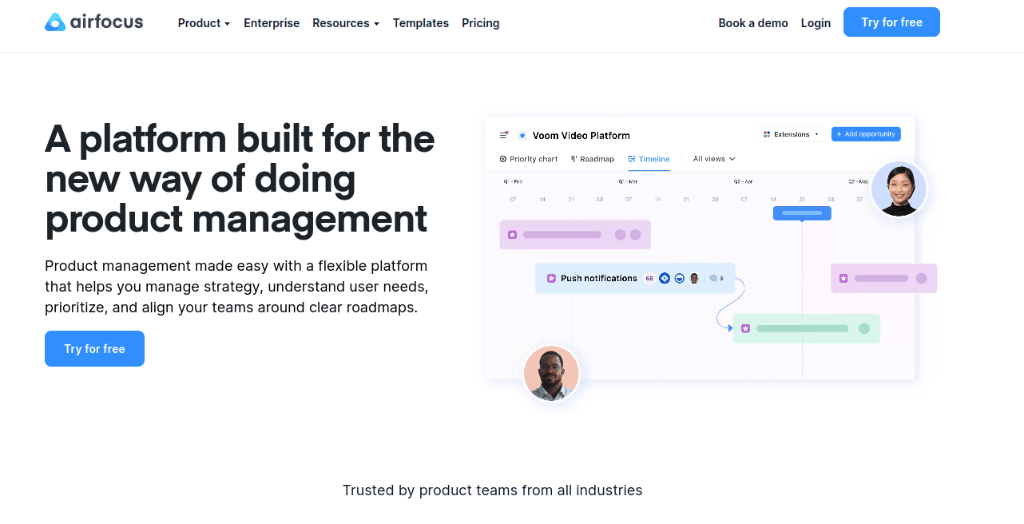Expand the All views dropdown
This screenshot has height=524, width=1024.
click(x=714, y=159)
